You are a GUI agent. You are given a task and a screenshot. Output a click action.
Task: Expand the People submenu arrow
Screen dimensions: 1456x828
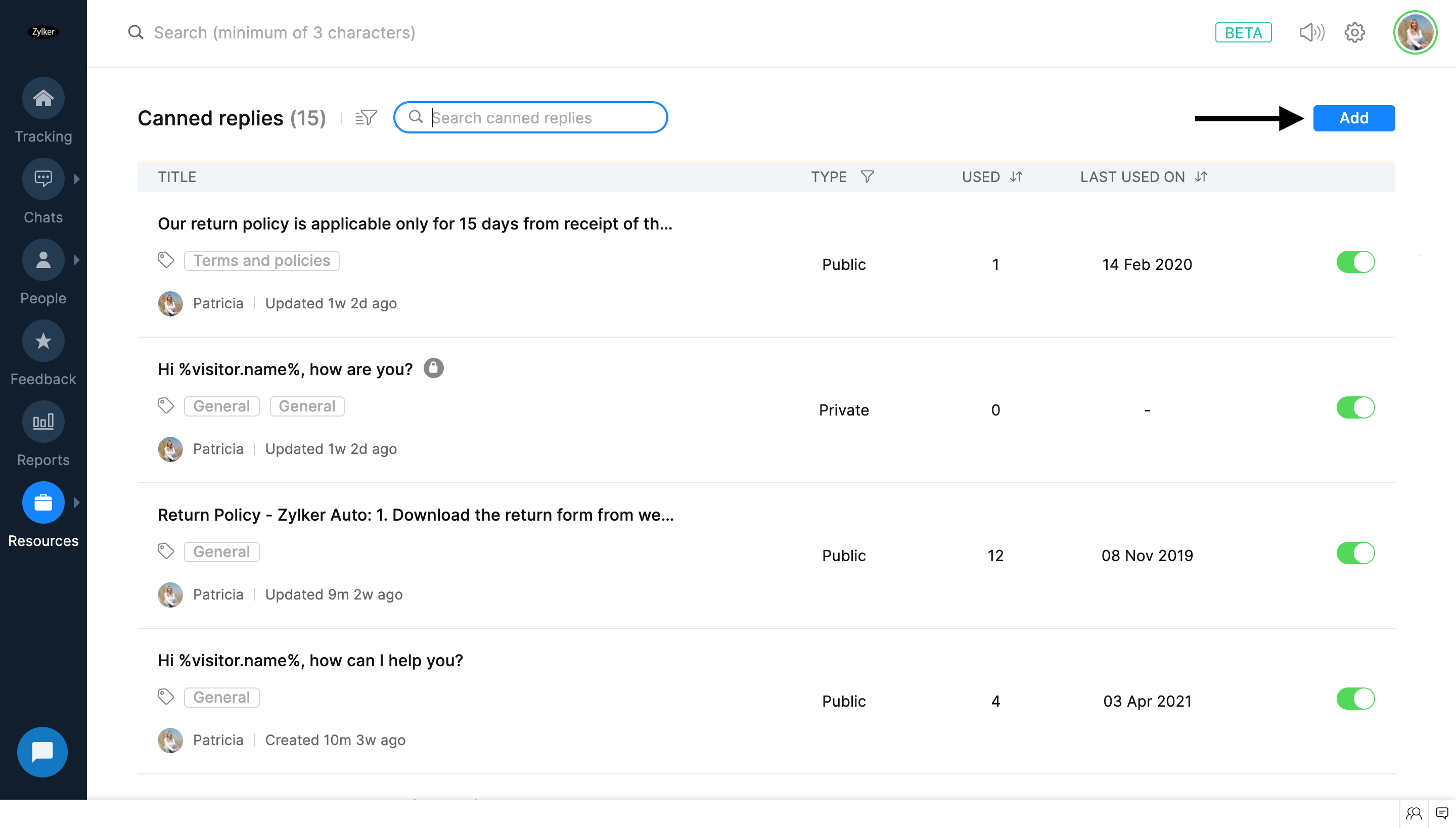coord(77,260)
